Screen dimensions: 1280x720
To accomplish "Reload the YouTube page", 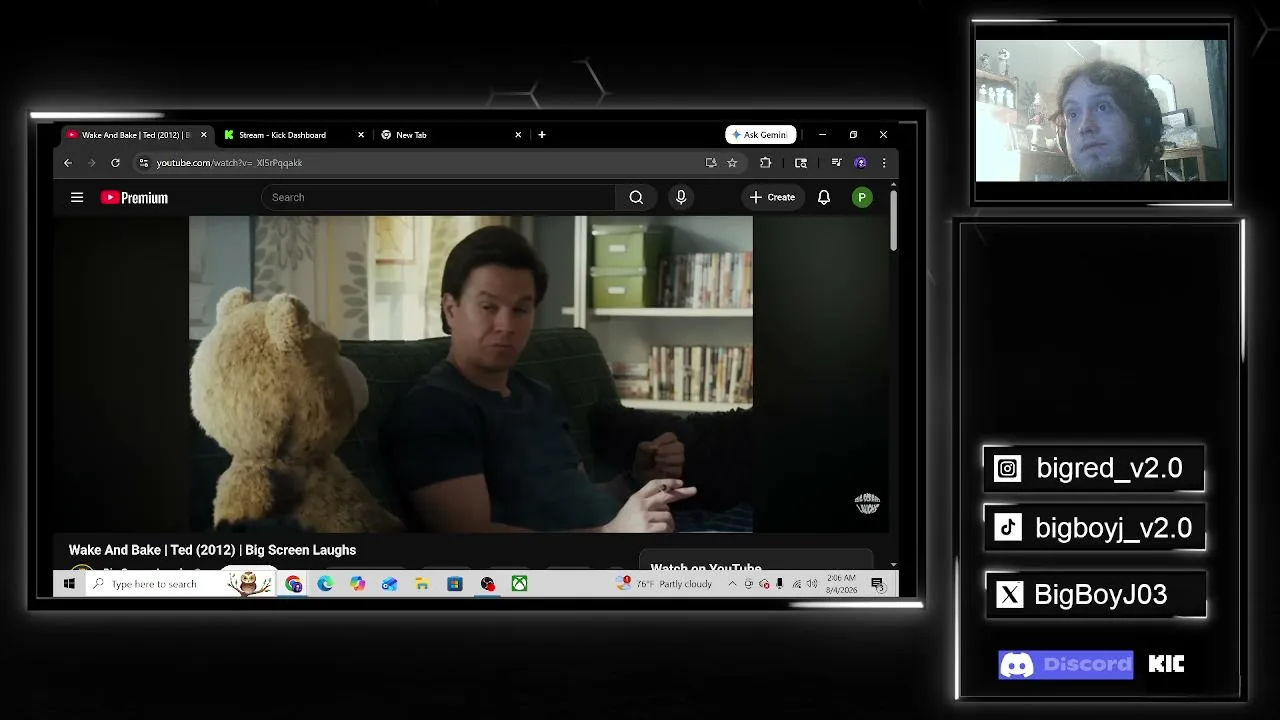I will pos(115,163).
